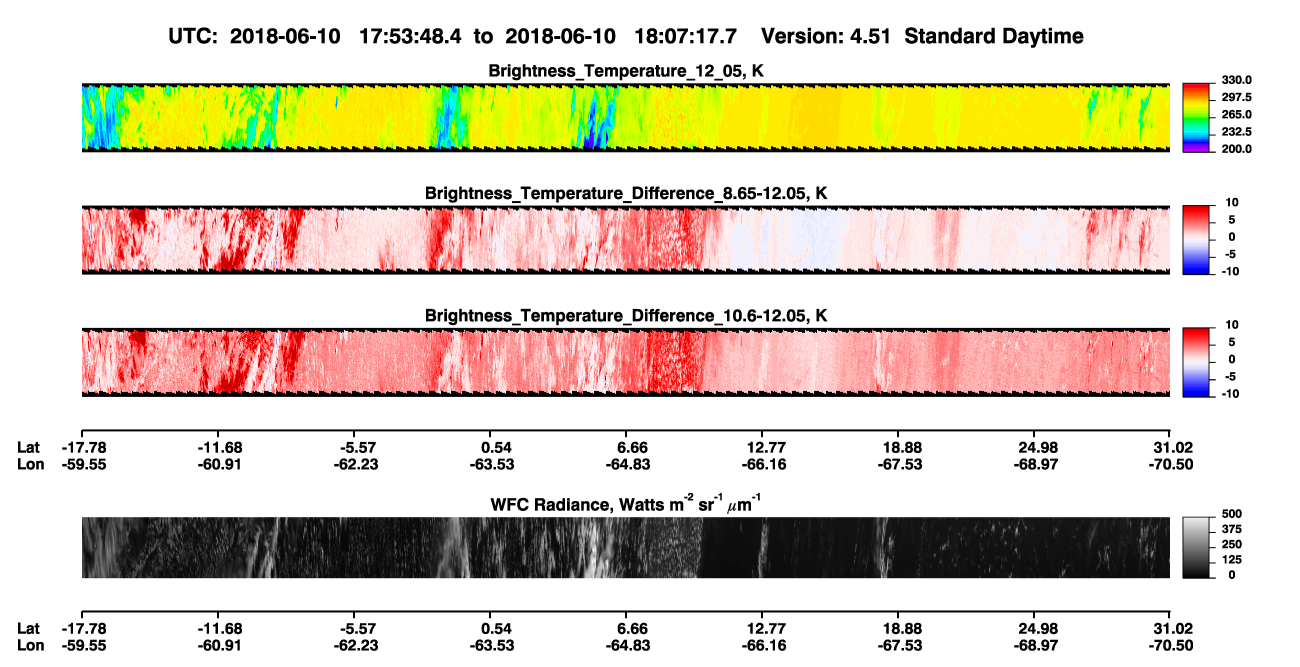Click the 'Standard Daytime' header text
Screen dimensions: 1300x667
pos(993,37)
